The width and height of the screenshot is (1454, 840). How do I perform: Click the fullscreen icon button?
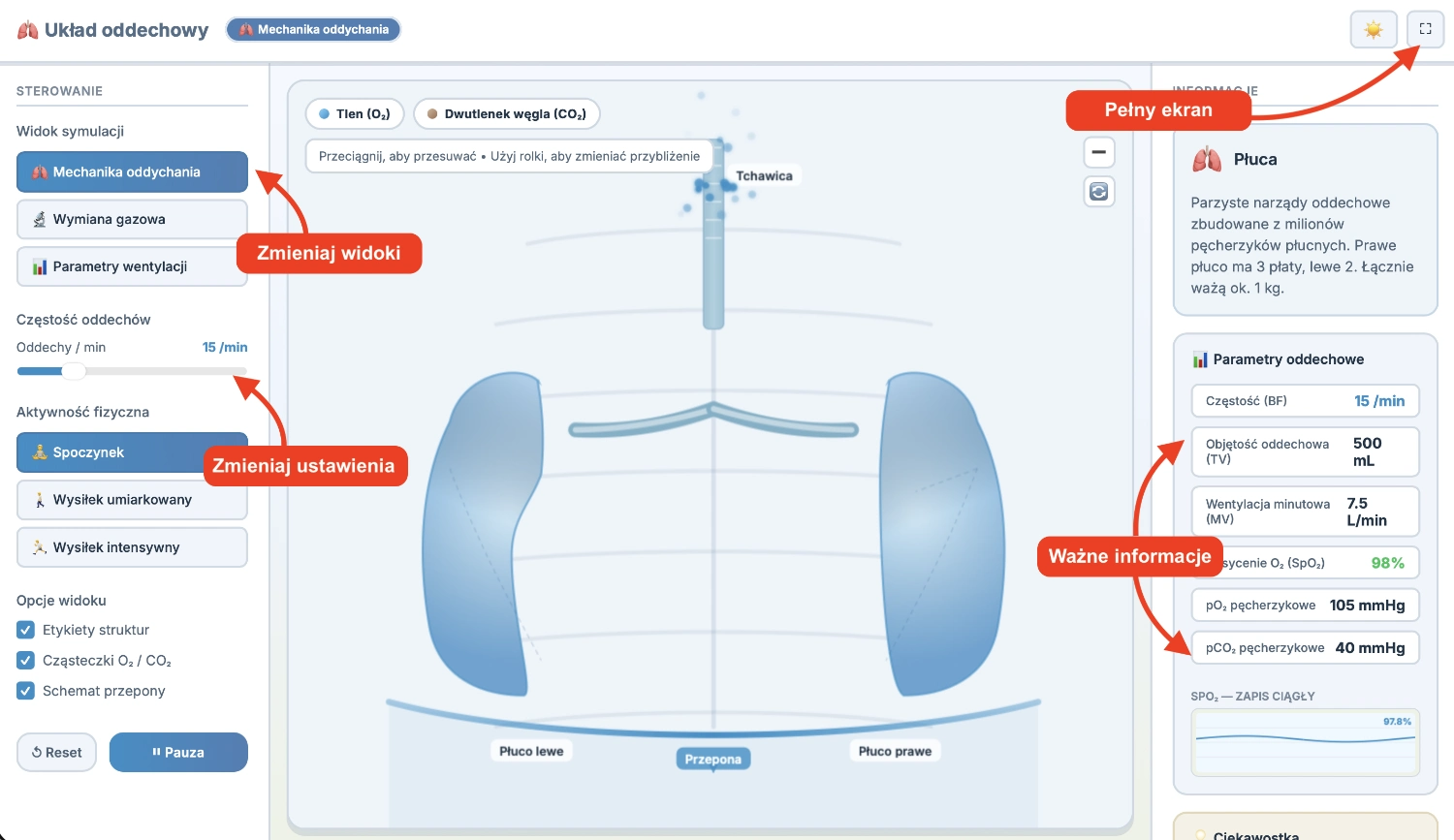point(1425,29)
